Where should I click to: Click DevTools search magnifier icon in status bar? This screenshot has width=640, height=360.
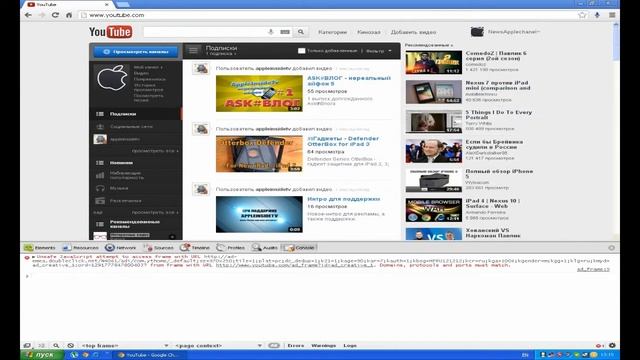point(56,345)
